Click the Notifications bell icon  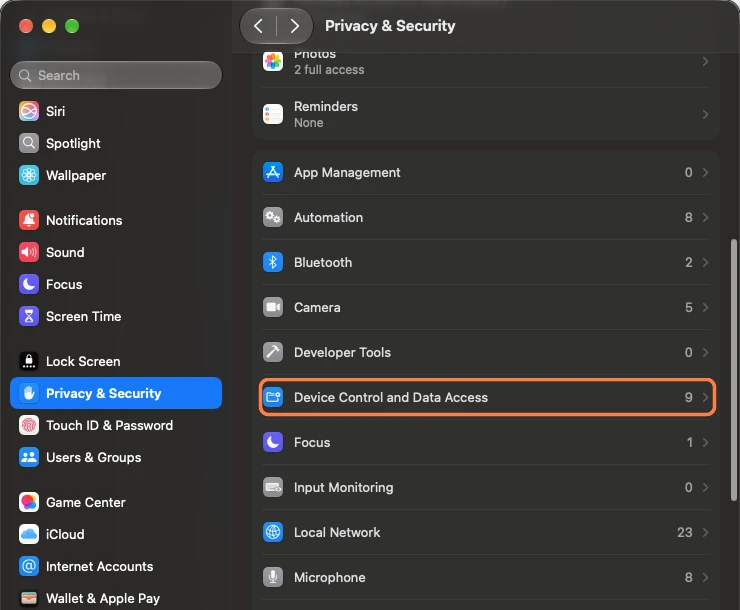click(x=29, y=220)
